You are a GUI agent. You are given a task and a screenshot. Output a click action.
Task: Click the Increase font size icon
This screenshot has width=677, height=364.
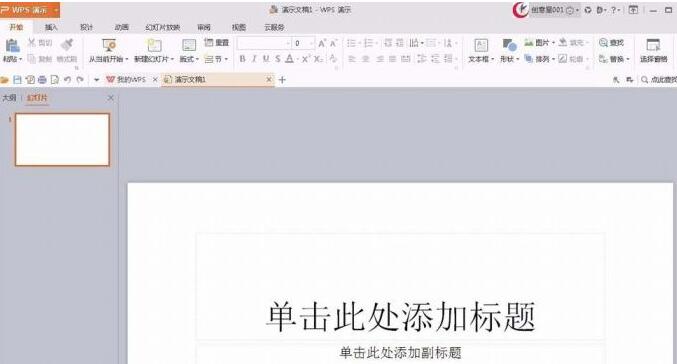pos(322,43)
